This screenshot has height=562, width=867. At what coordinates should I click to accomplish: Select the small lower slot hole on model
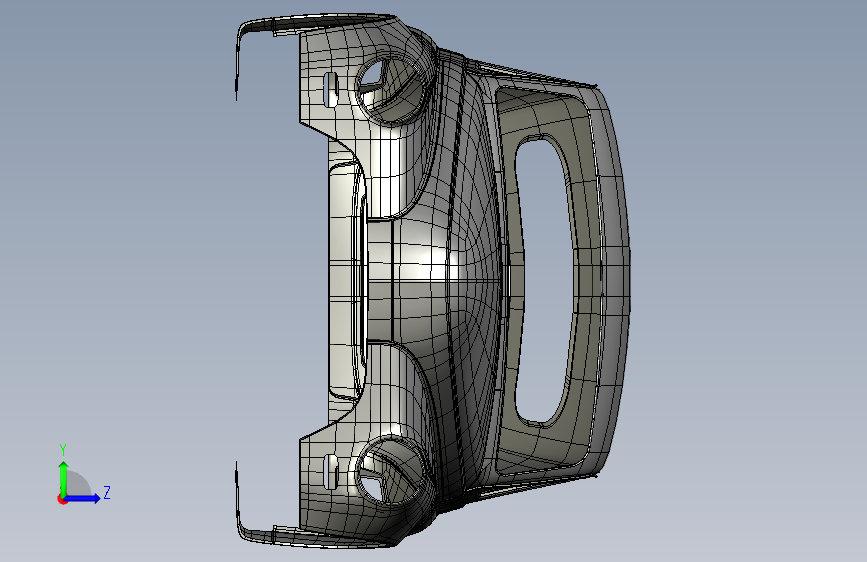[x=330, y=472]
